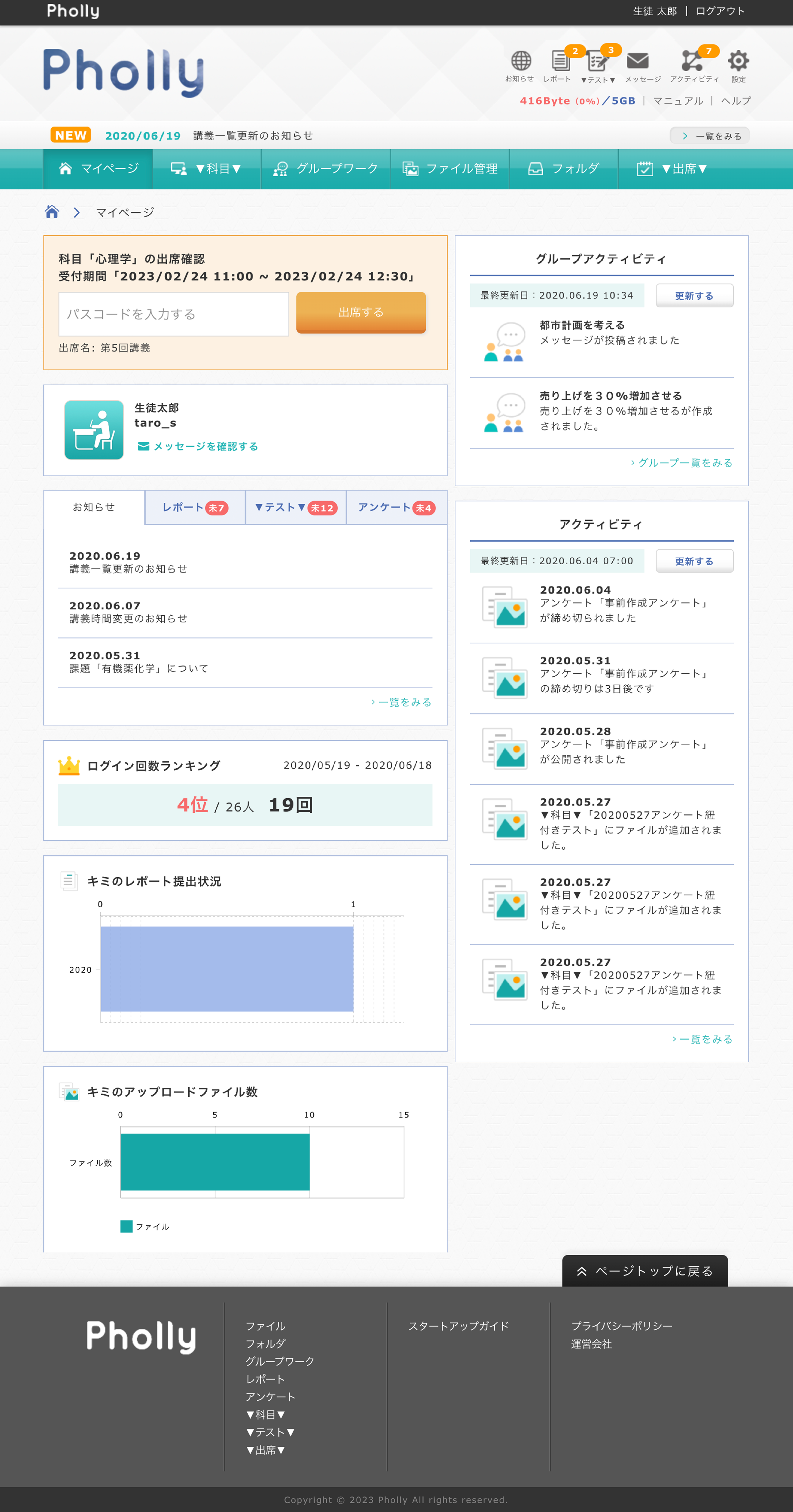Click the image icon beside the 2020.05.31 activity
This screenshot has height=1512, width=793.
point(504,677)
